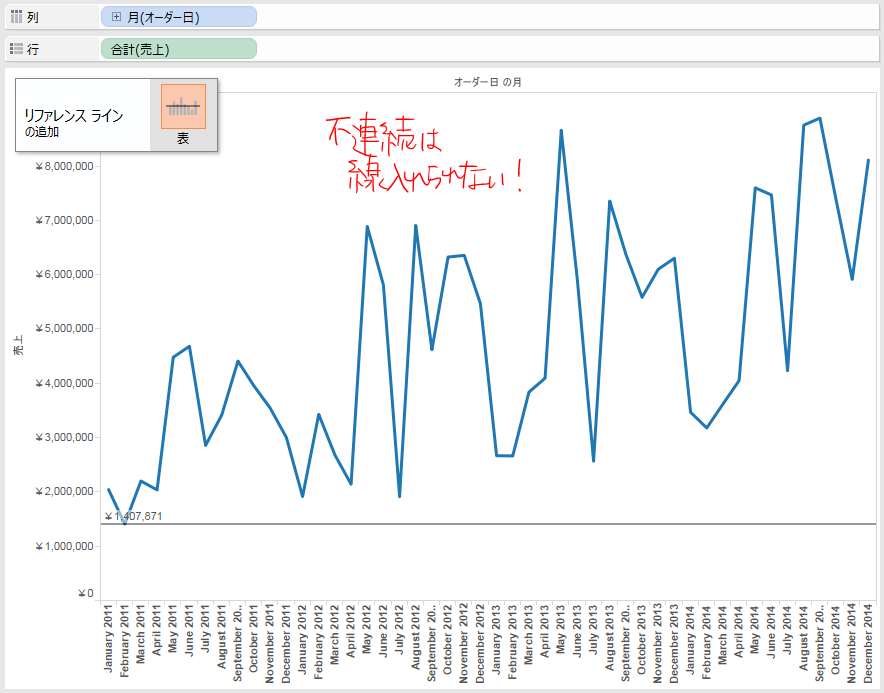Select the May 2012 month label
Viewport: 884px width, 693px height.
pos(367,629)
